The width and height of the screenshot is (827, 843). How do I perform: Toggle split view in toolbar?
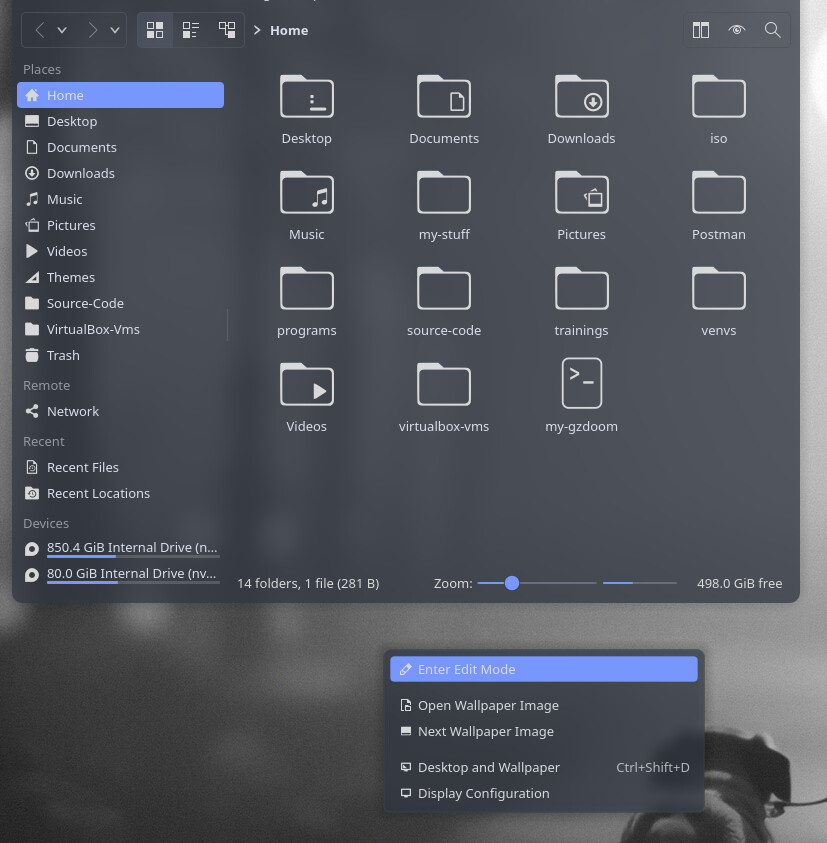coord(701,30)
